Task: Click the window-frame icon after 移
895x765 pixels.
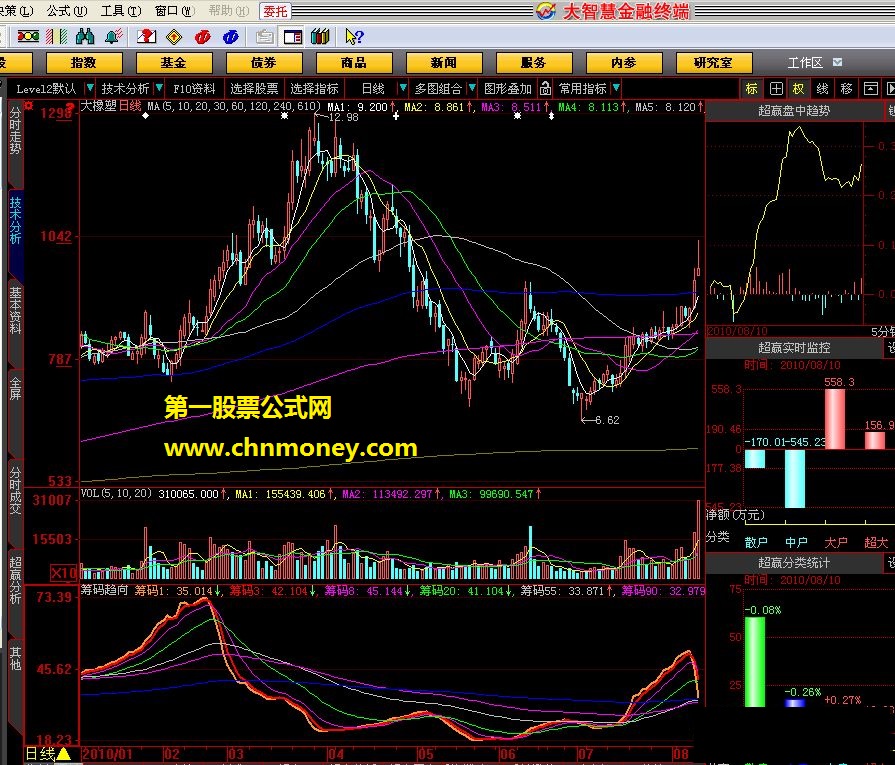Action: (x=870, y=88)
